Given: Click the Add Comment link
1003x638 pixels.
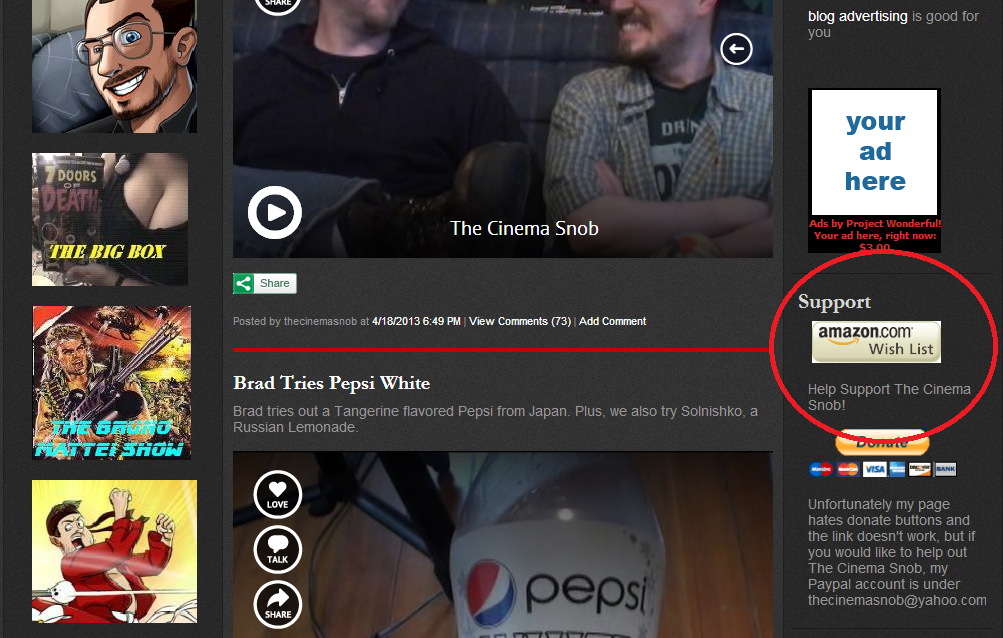Looking at the screenshot, I should pos(612,321).
